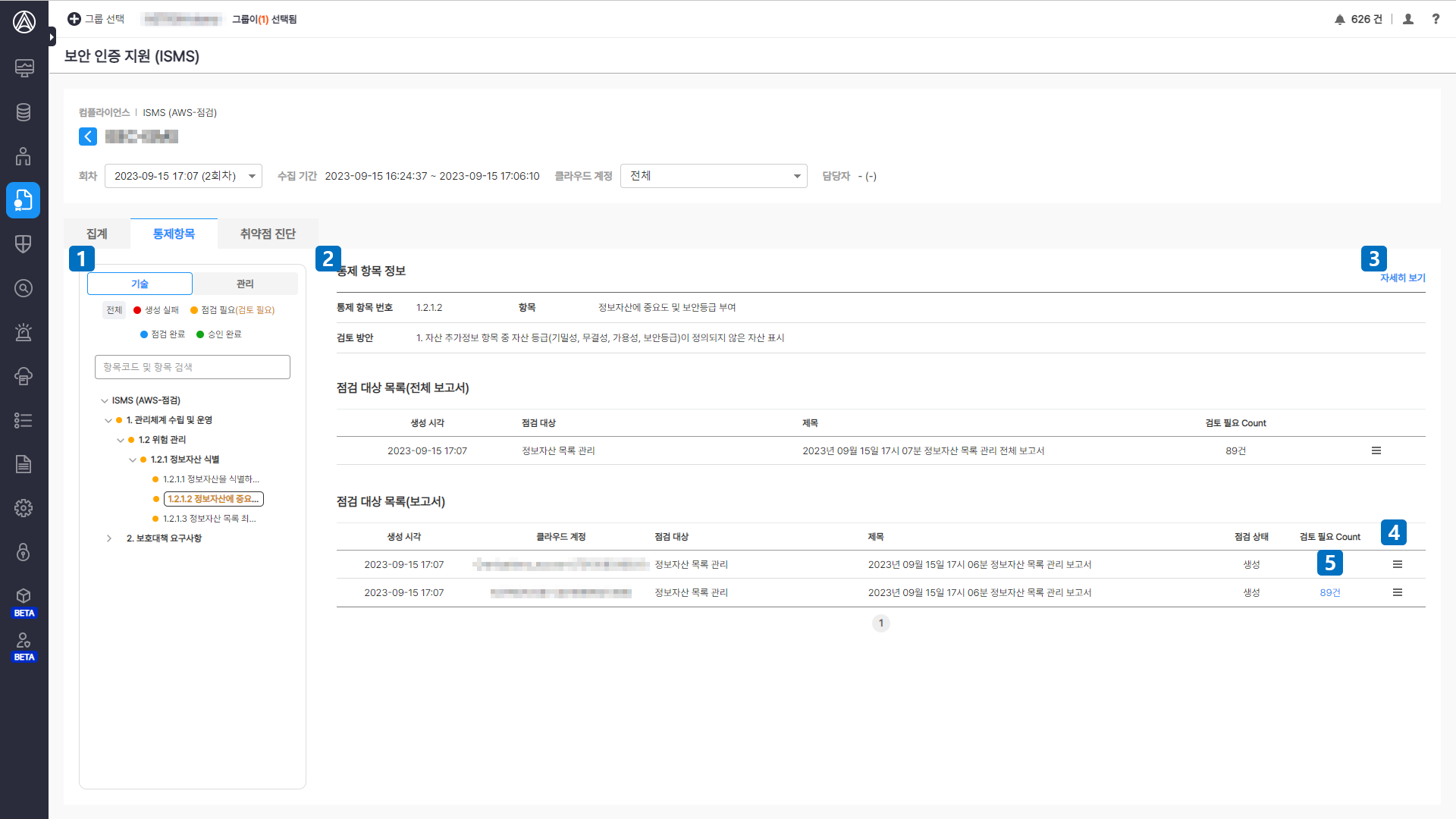Select the highlighted compliance document icon
Screen dimensions: 1456x819
[x=24, y=200]
